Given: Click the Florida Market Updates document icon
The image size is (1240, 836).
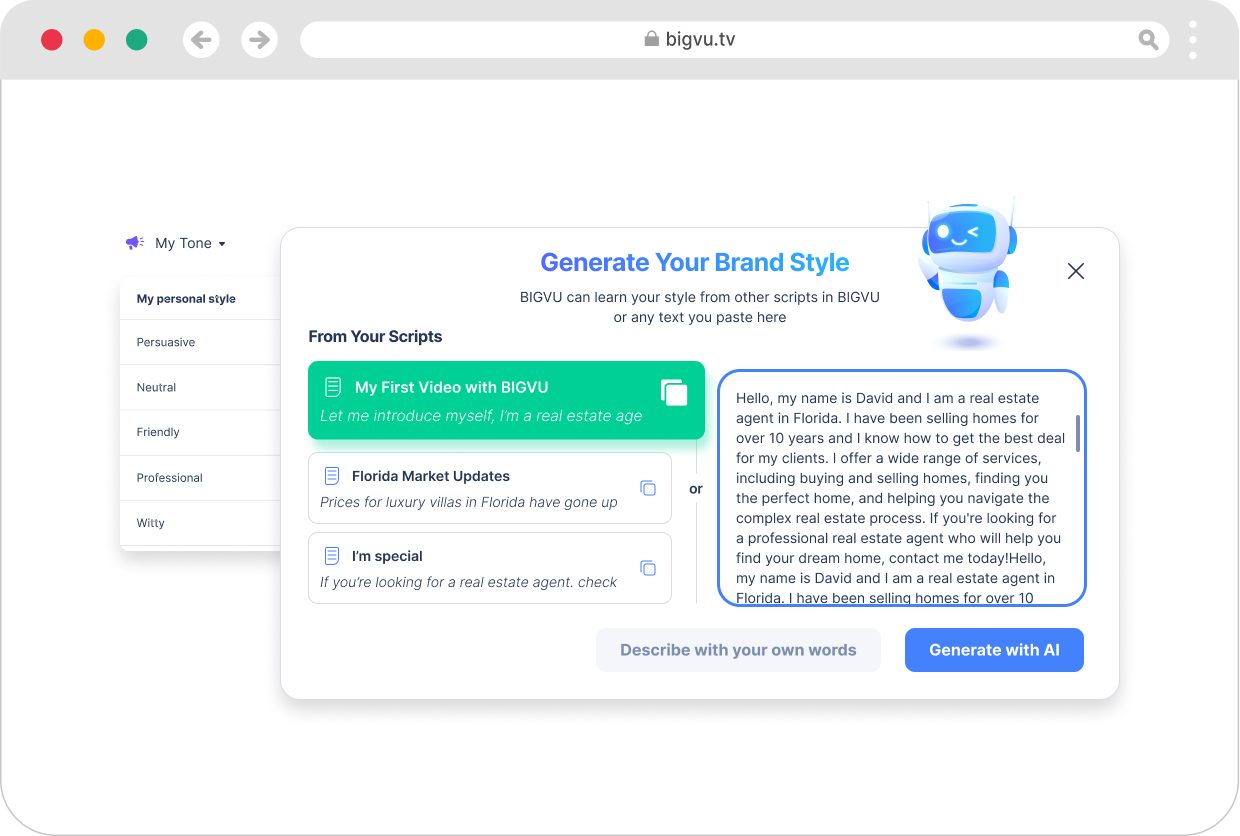Looking at the screenshot, I should pos(332,476).
